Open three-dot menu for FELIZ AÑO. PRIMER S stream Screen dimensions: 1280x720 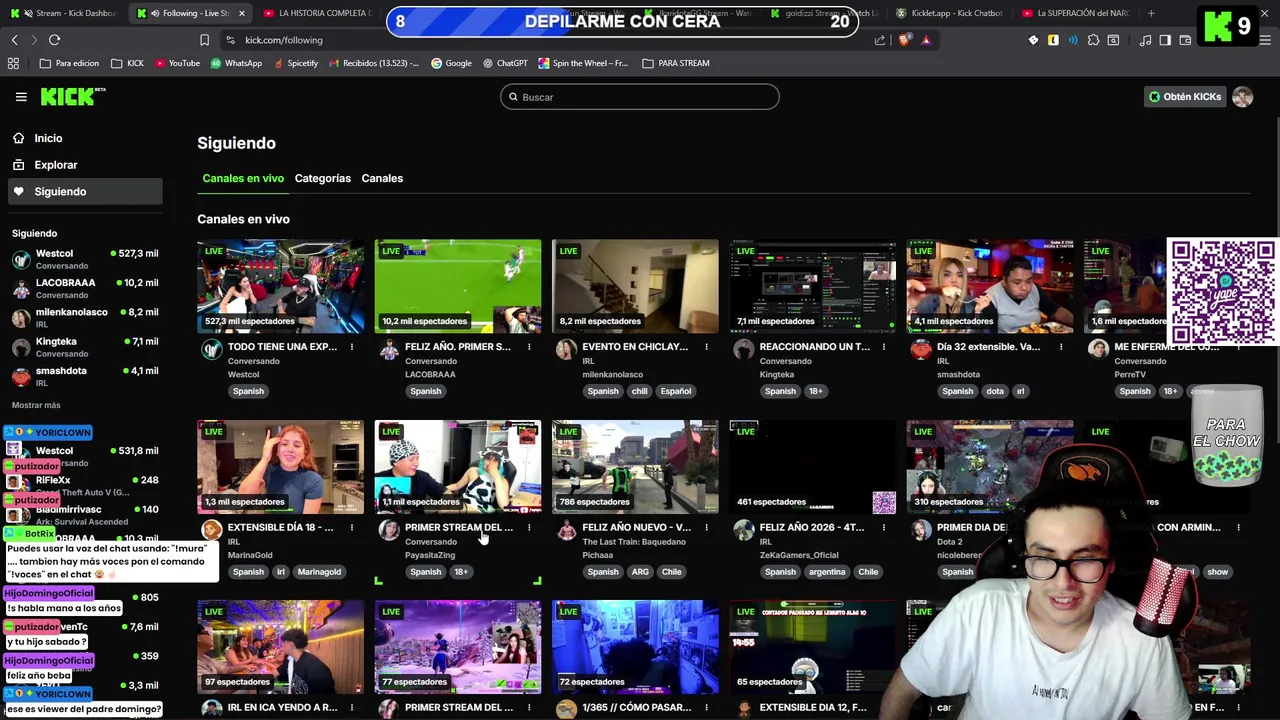point(529,347)
